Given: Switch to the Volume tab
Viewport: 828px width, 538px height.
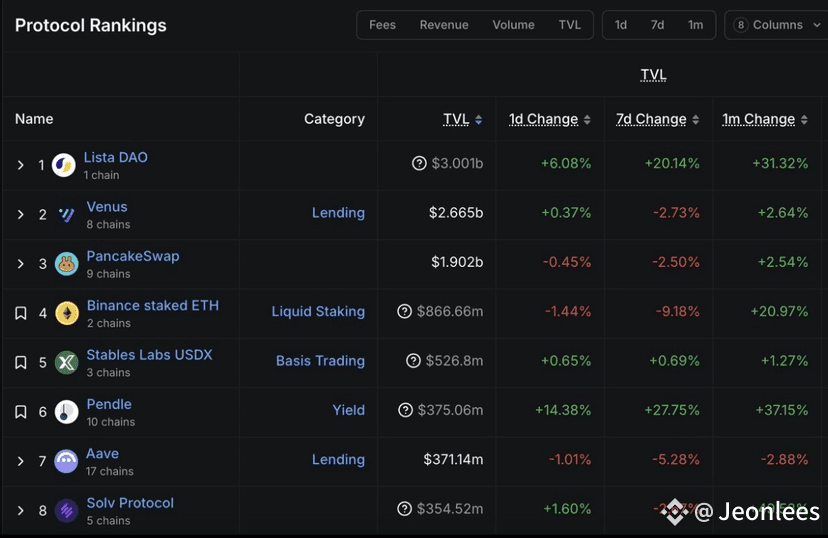Looking at the screenshot, I should coord(513,25).
